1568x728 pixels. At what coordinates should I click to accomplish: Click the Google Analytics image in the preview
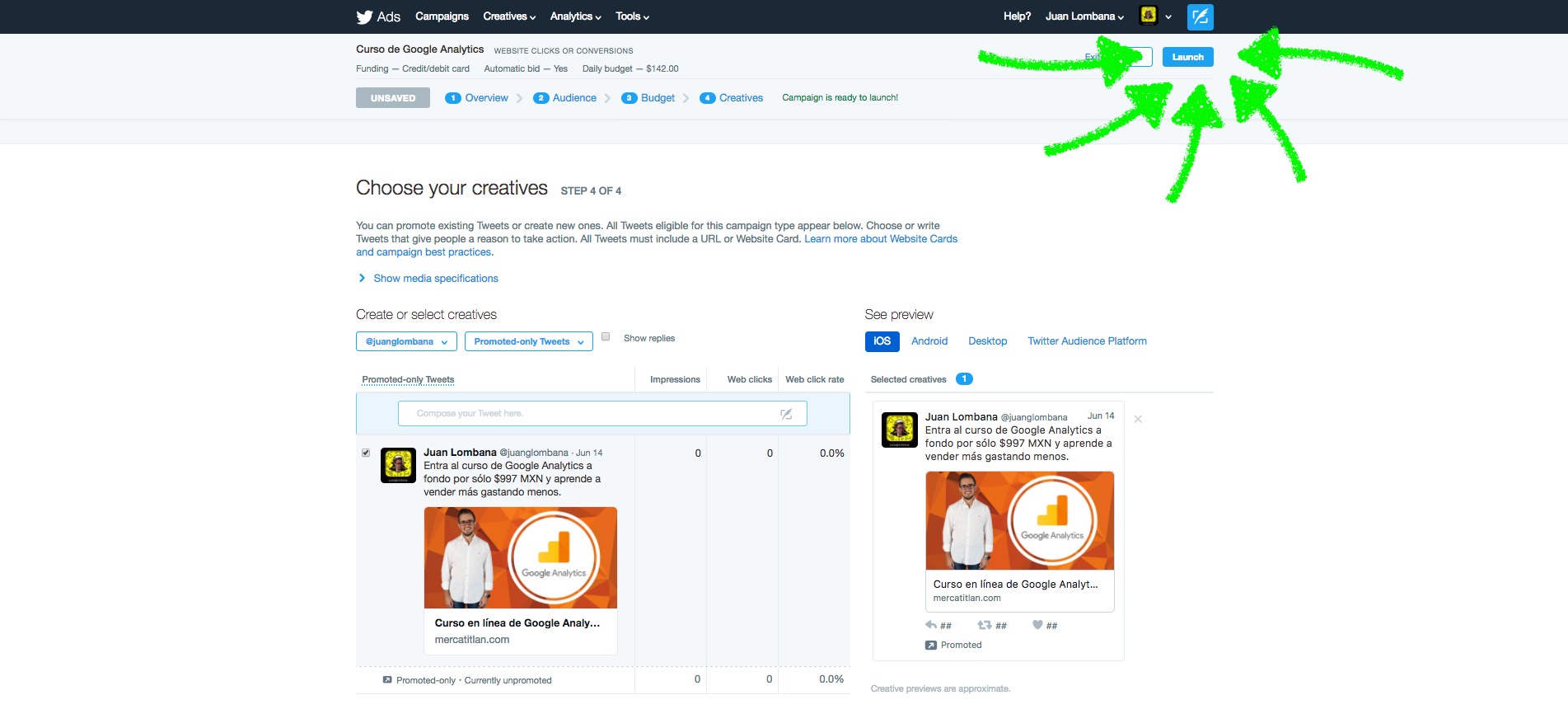(1019, 521)
